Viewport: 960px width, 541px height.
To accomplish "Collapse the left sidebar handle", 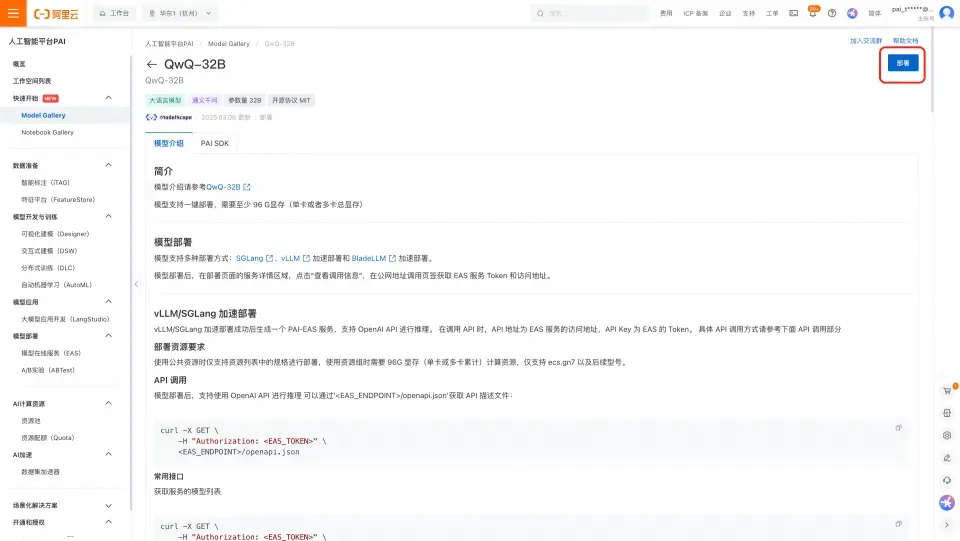I will pyautogui.click(x=136, y=284).
